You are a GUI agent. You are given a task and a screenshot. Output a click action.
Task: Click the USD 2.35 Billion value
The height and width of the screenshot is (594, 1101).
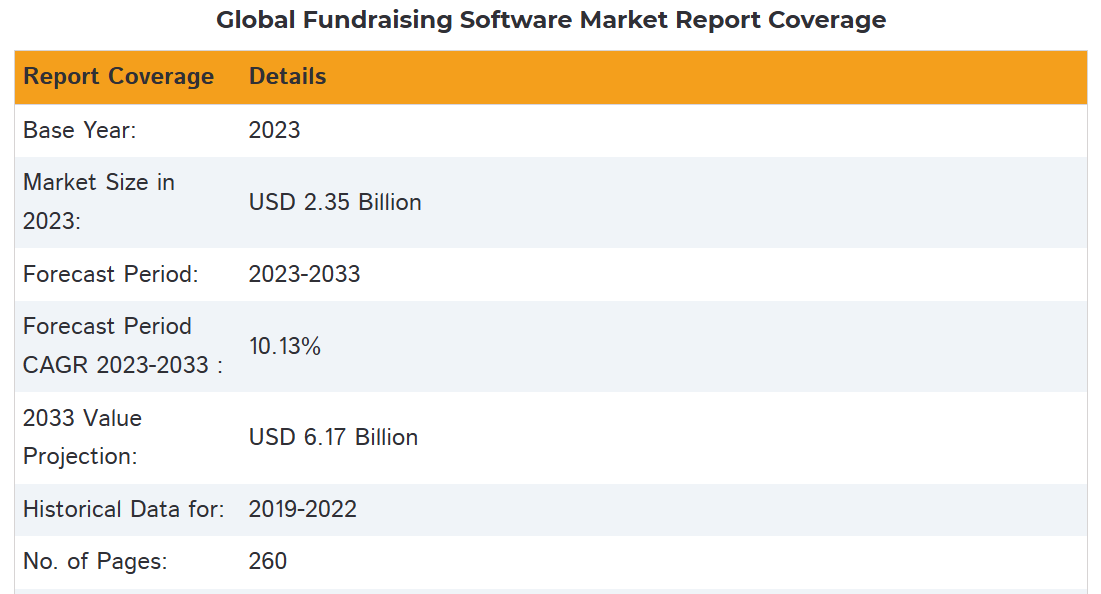[335, 202]
